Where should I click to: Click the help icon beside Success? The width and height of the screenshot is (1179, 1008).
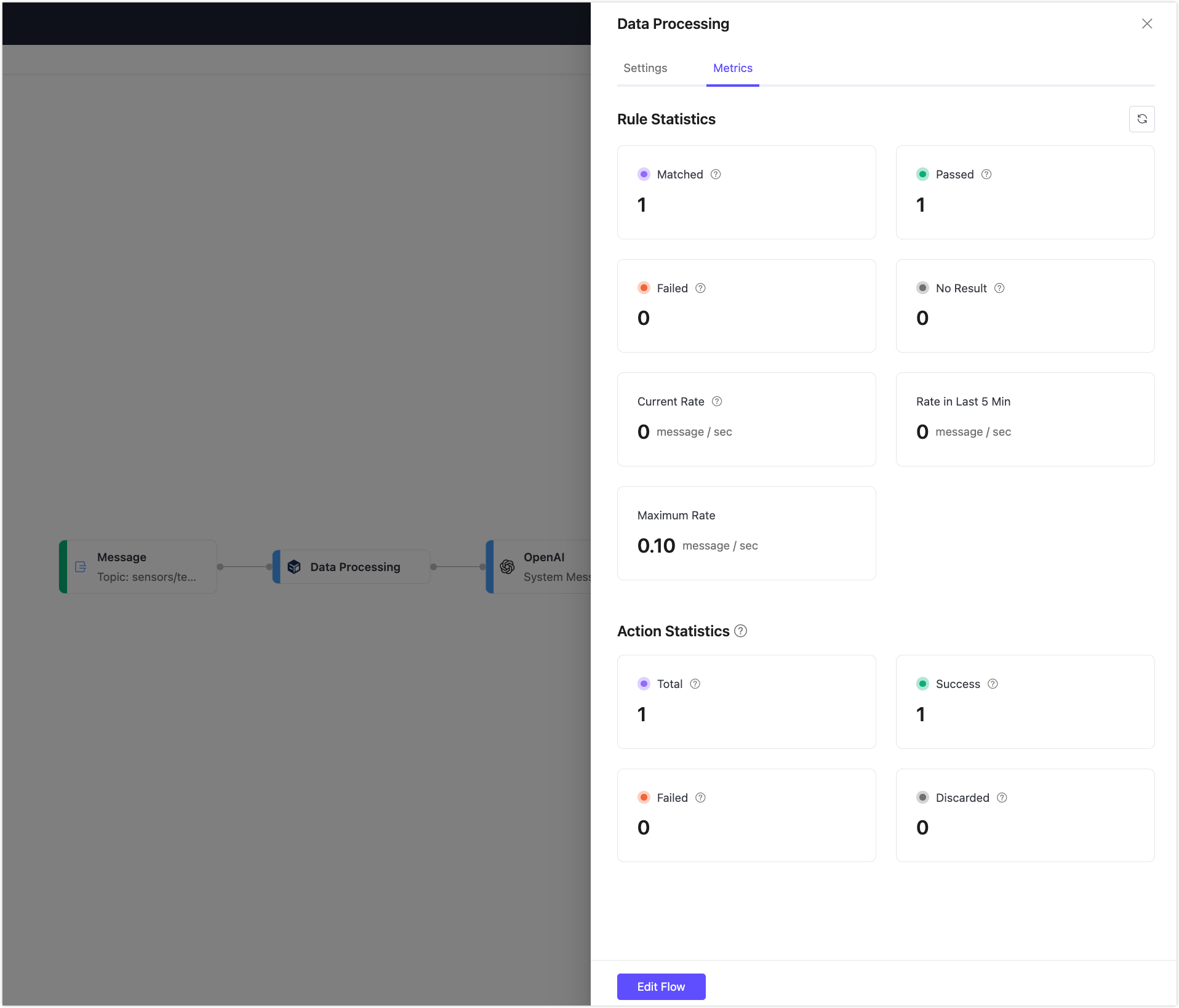click(992, 683)
